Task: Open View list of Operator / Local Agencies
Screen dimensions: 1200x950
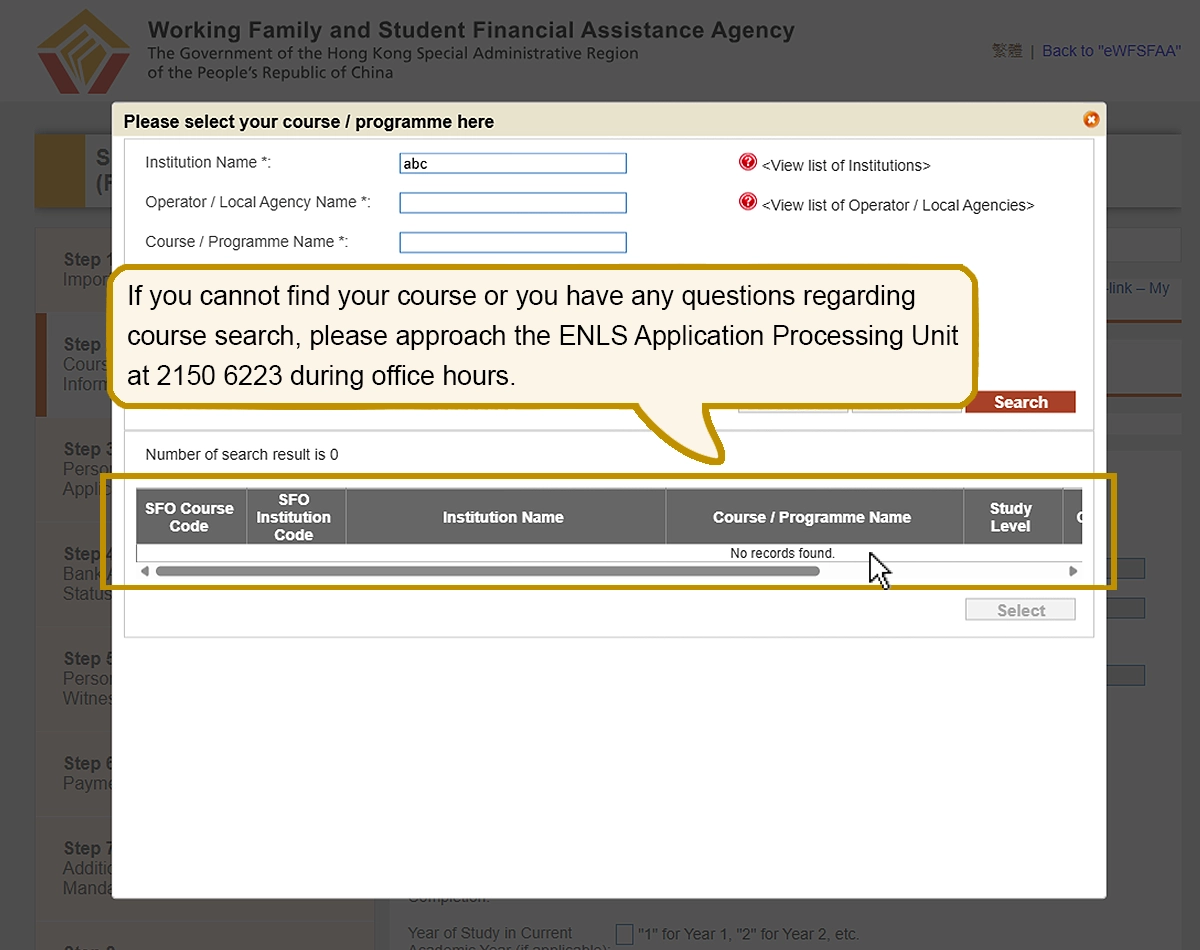Action: (x=897, y=206)
